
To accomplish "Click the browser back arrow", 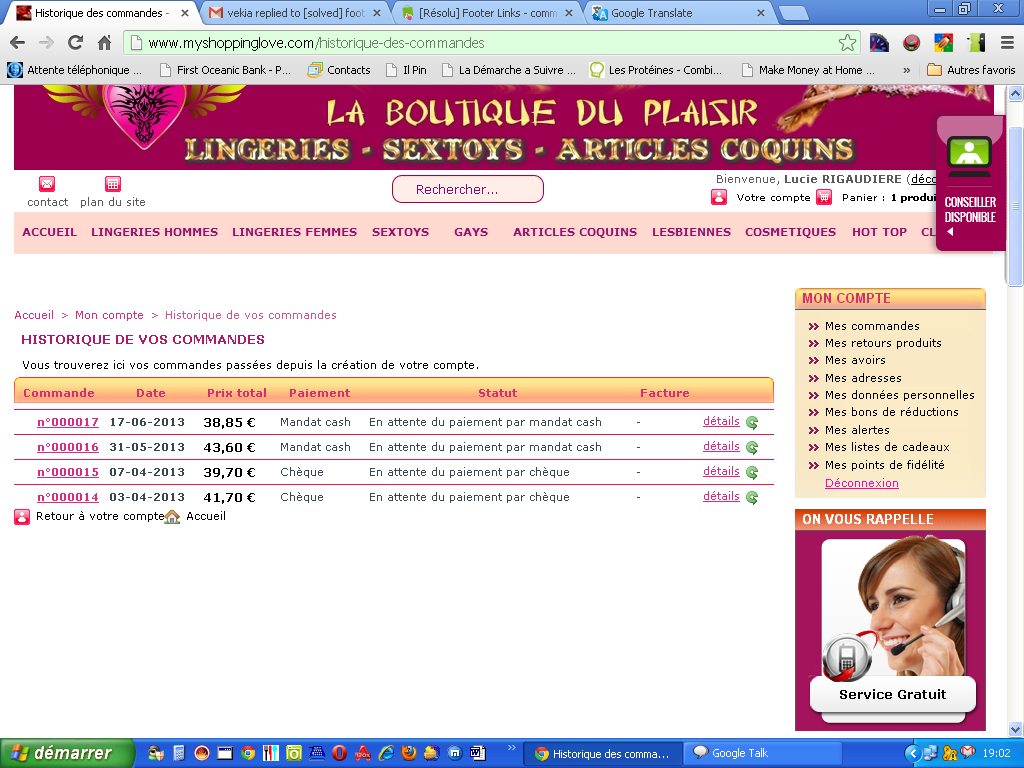I will tap(18, 43).
